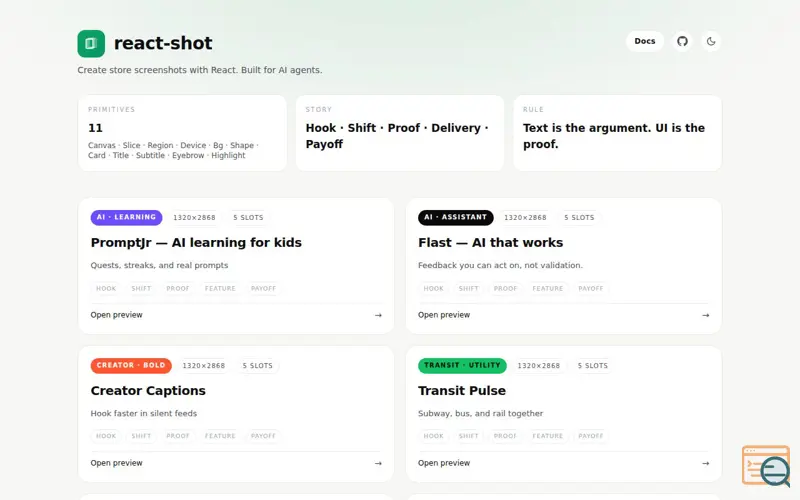
Task: Click the Creator Captions heading
Action: point(148,390)
